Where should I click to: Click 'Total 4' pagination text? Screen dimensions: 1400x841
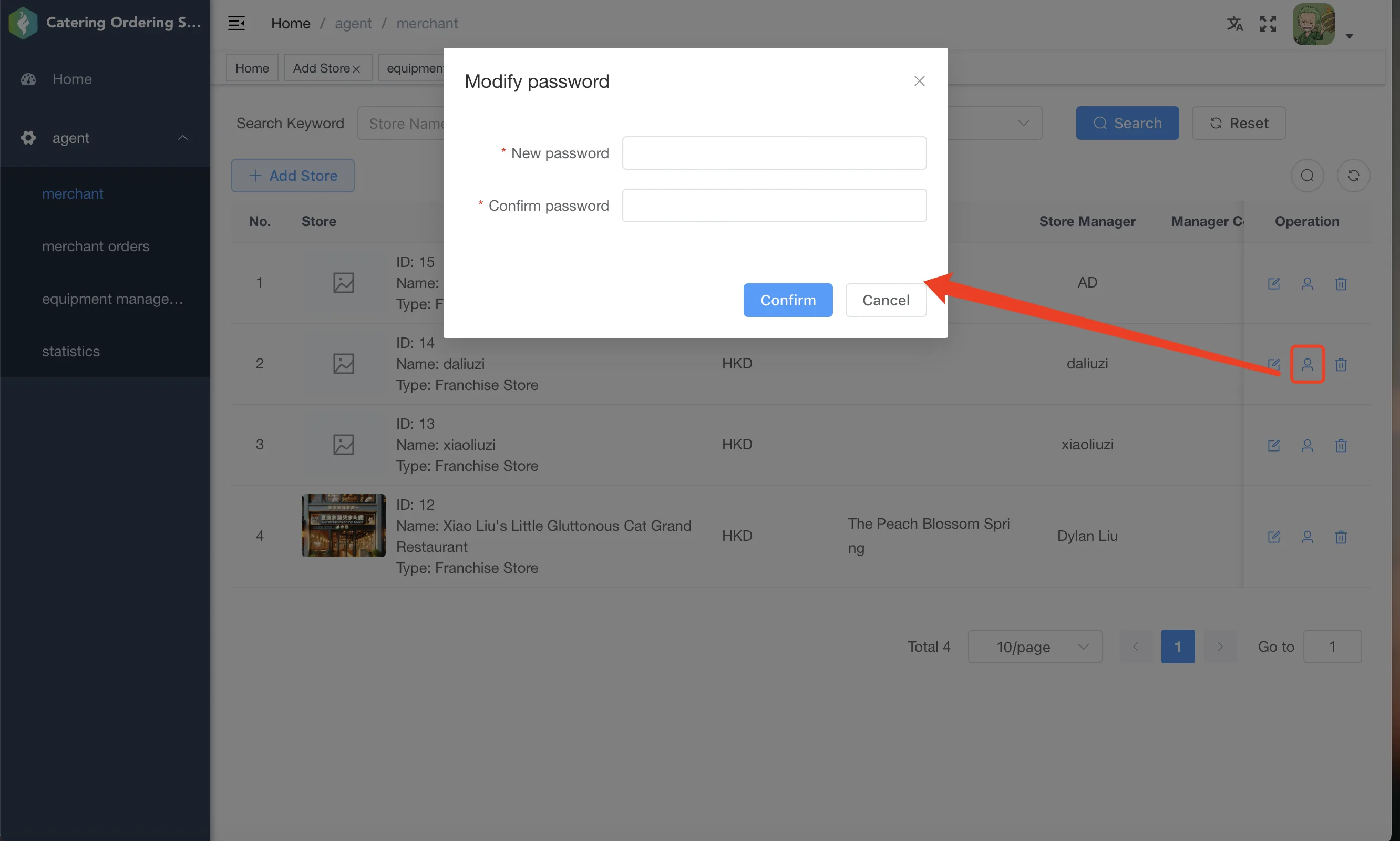click(x=929, y=647)
